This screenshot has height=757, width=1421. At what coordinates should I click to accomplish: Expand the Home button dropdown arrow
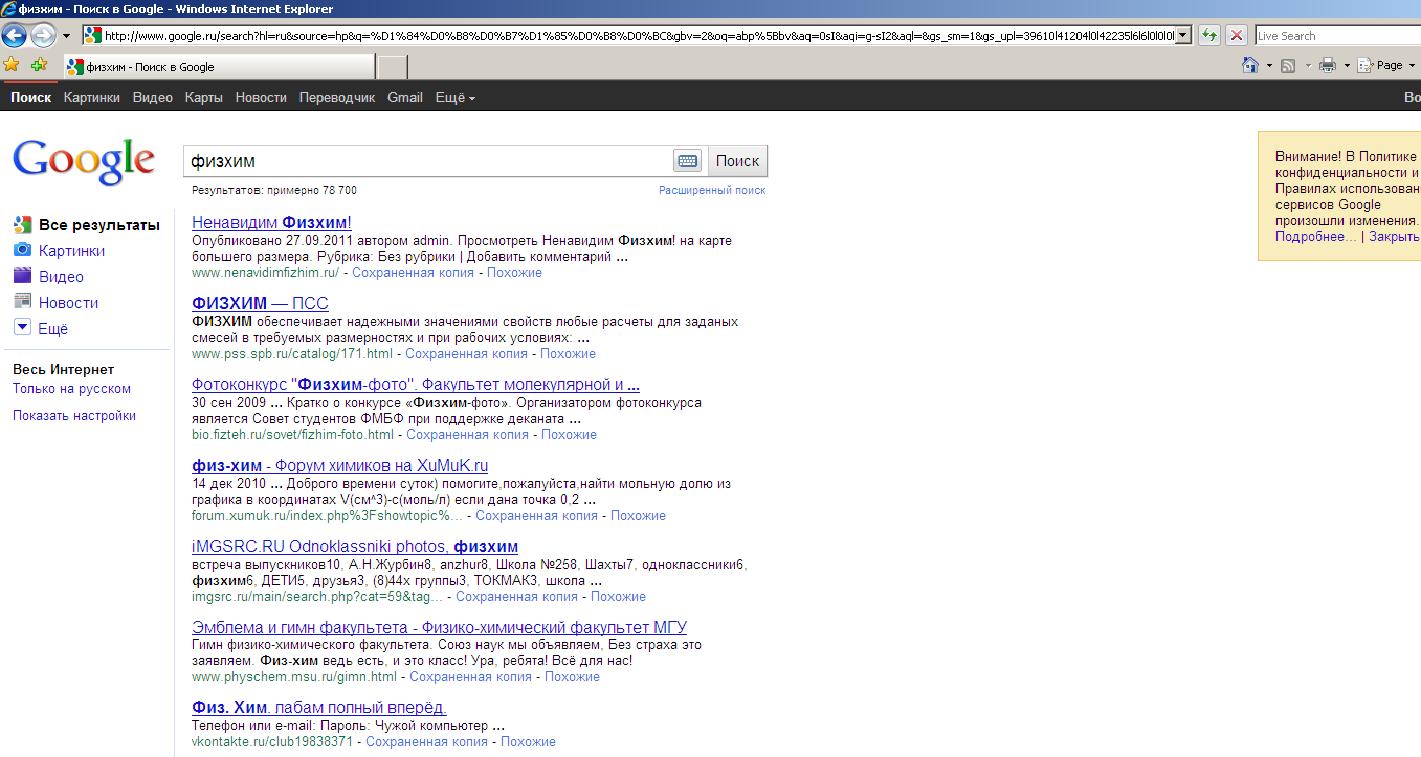pyautogui.click(x=1269, y=66)
